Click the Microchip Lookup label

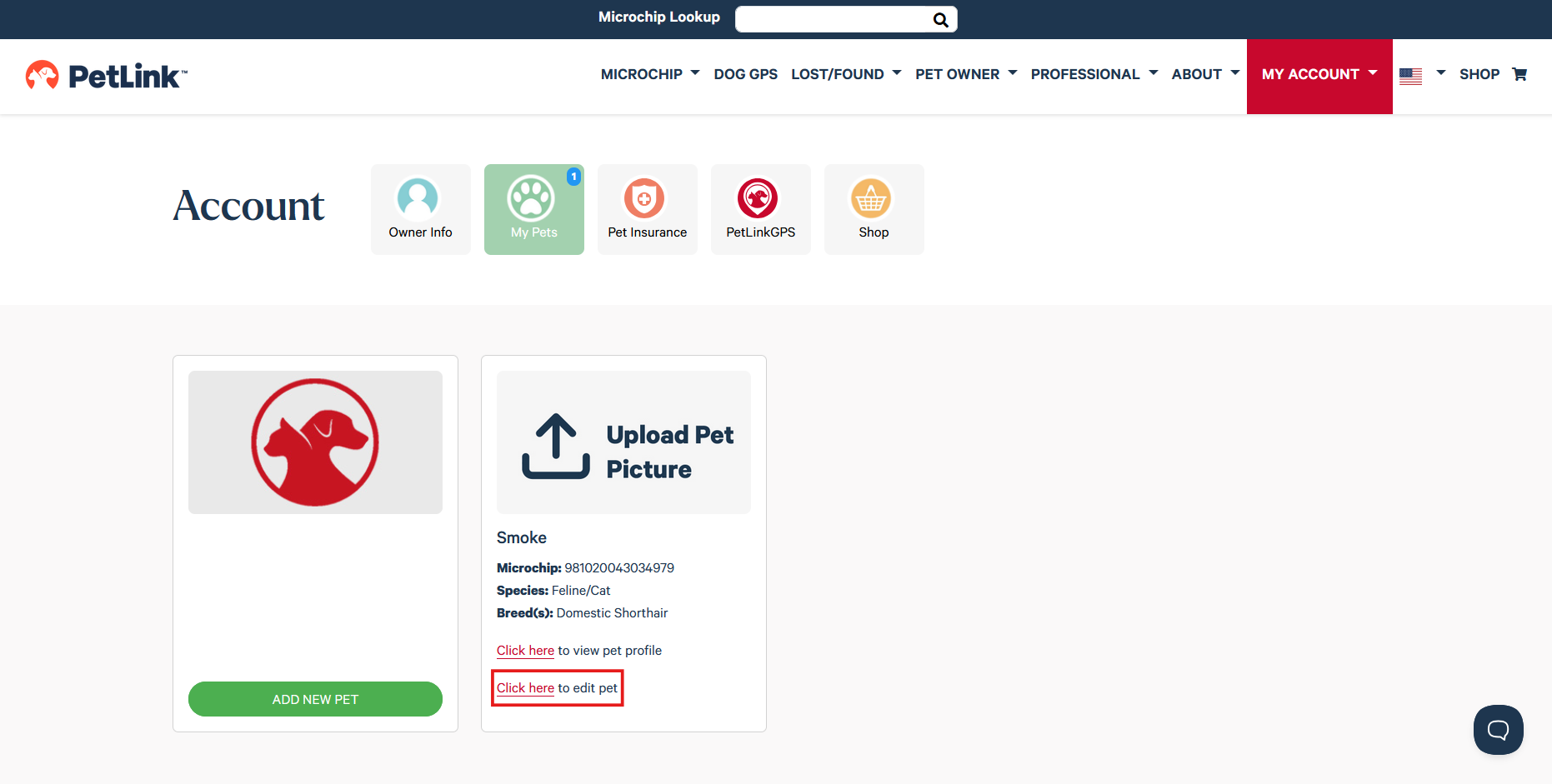click(x=659, y=17)
